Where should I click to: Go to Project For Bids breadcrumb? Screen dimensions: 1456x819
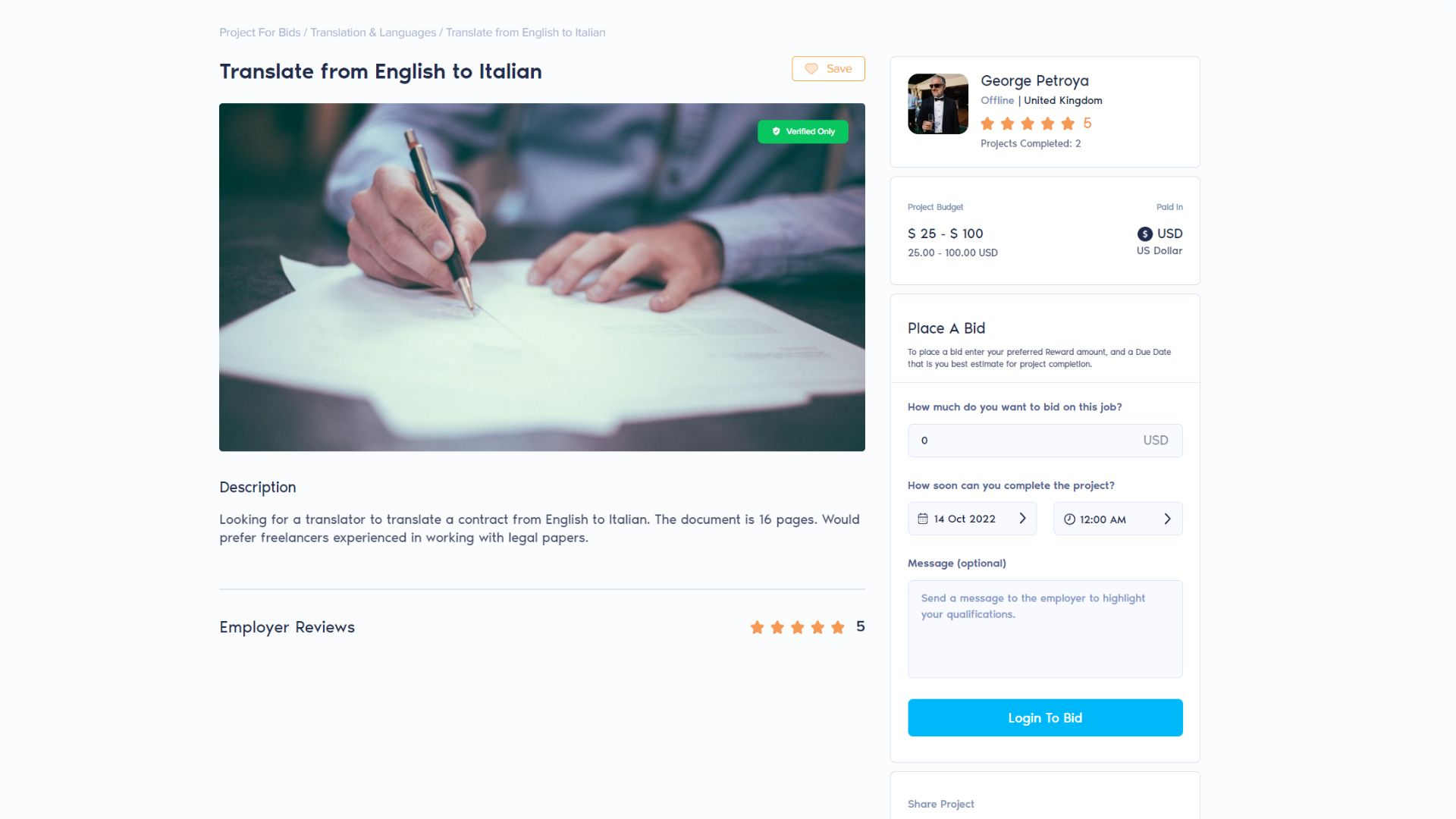(260, 33)
